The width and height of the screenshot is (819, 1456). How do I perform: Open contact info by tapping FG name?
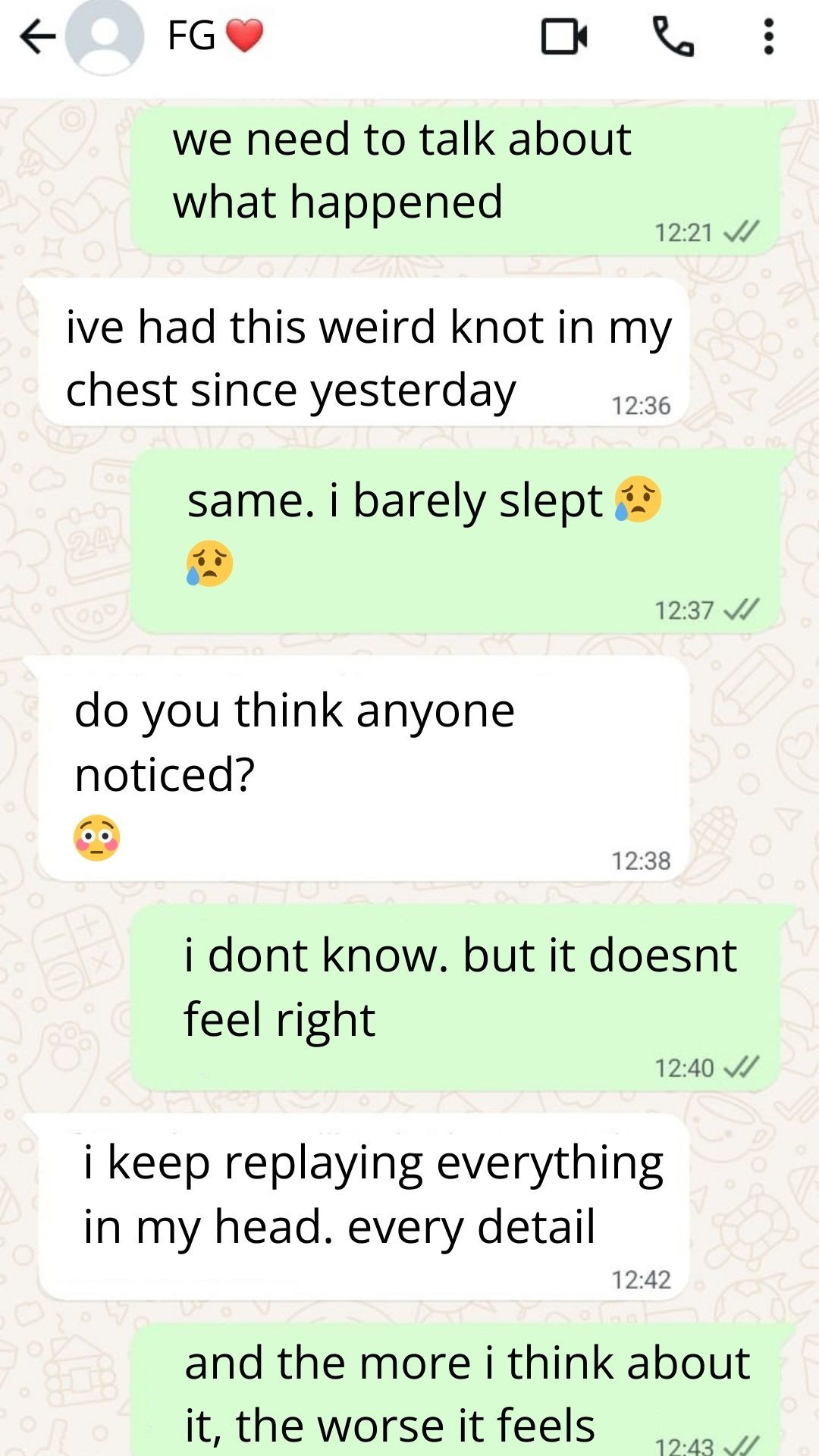192,36
